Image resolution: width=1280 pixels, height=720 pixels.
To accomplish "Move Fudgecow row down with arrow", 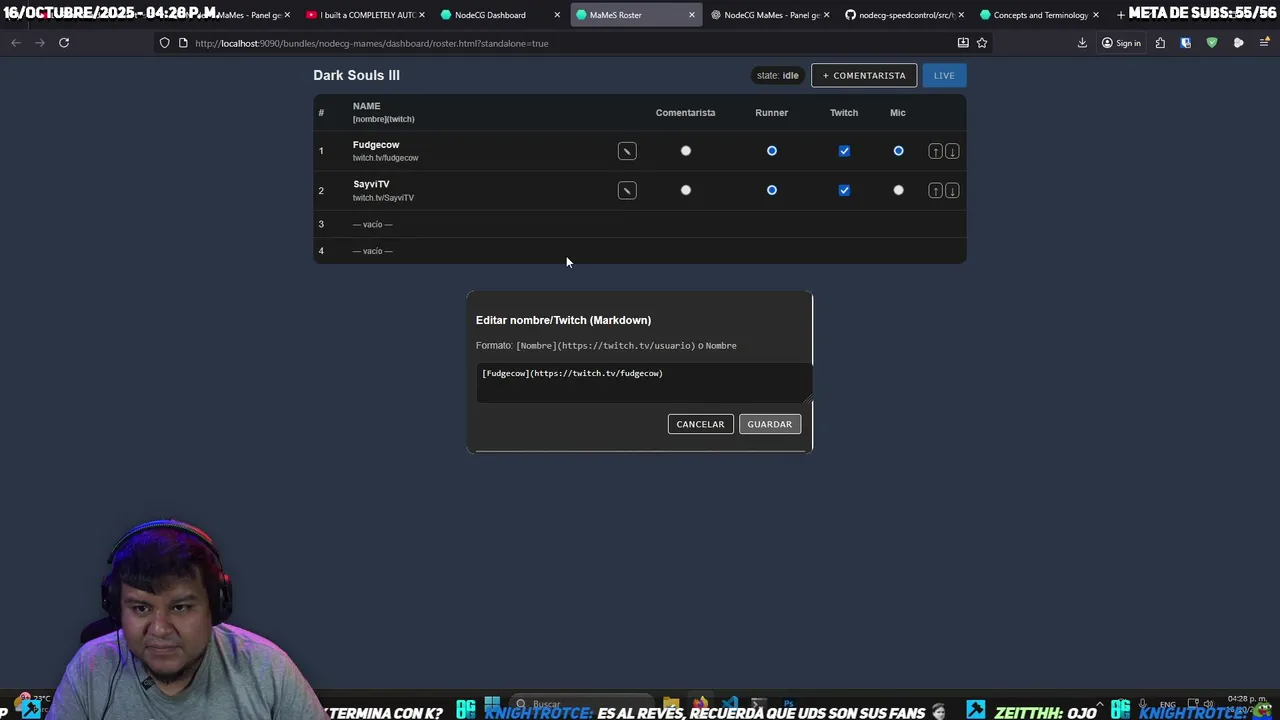I will [952, 151].
